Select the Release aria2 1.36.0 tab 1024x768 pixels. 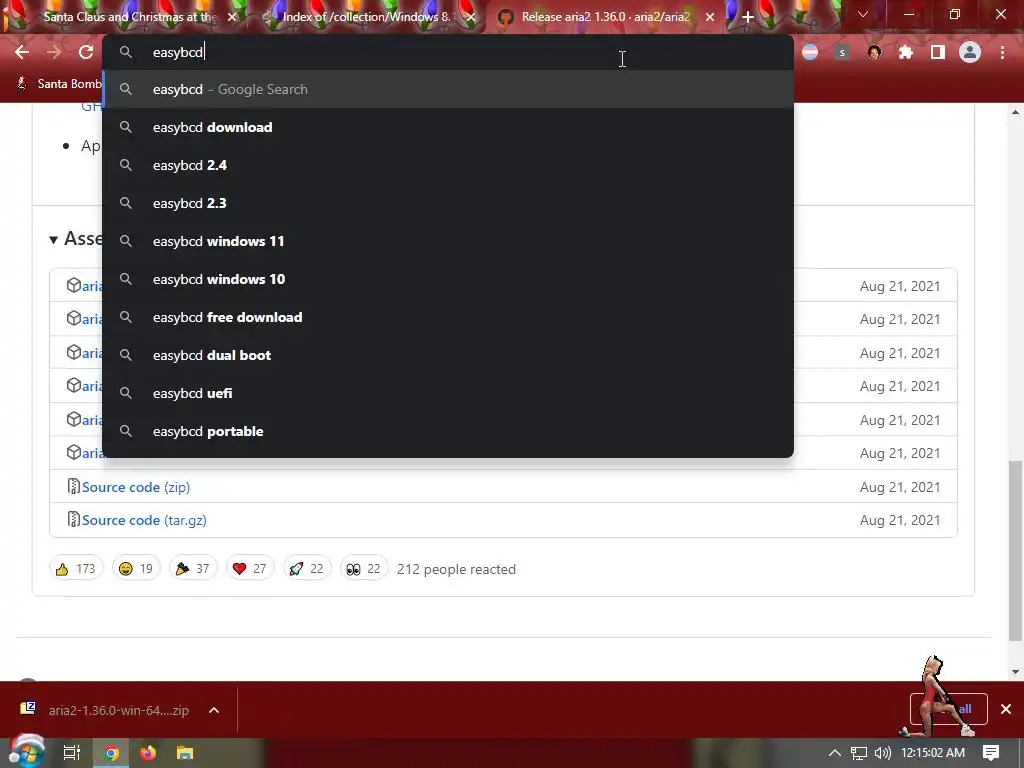605,17
